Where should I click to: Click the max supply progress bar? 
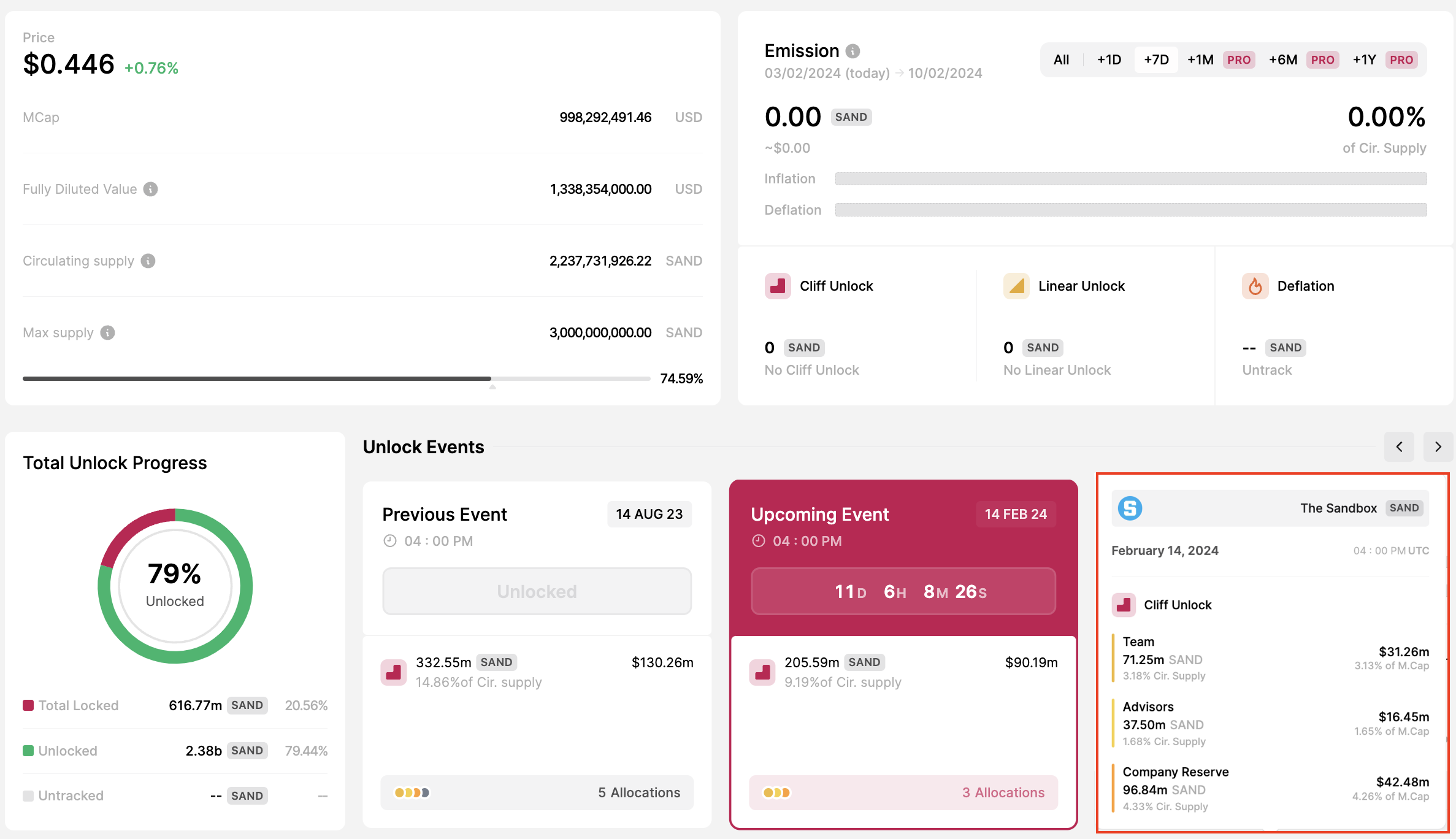point(336,378)
